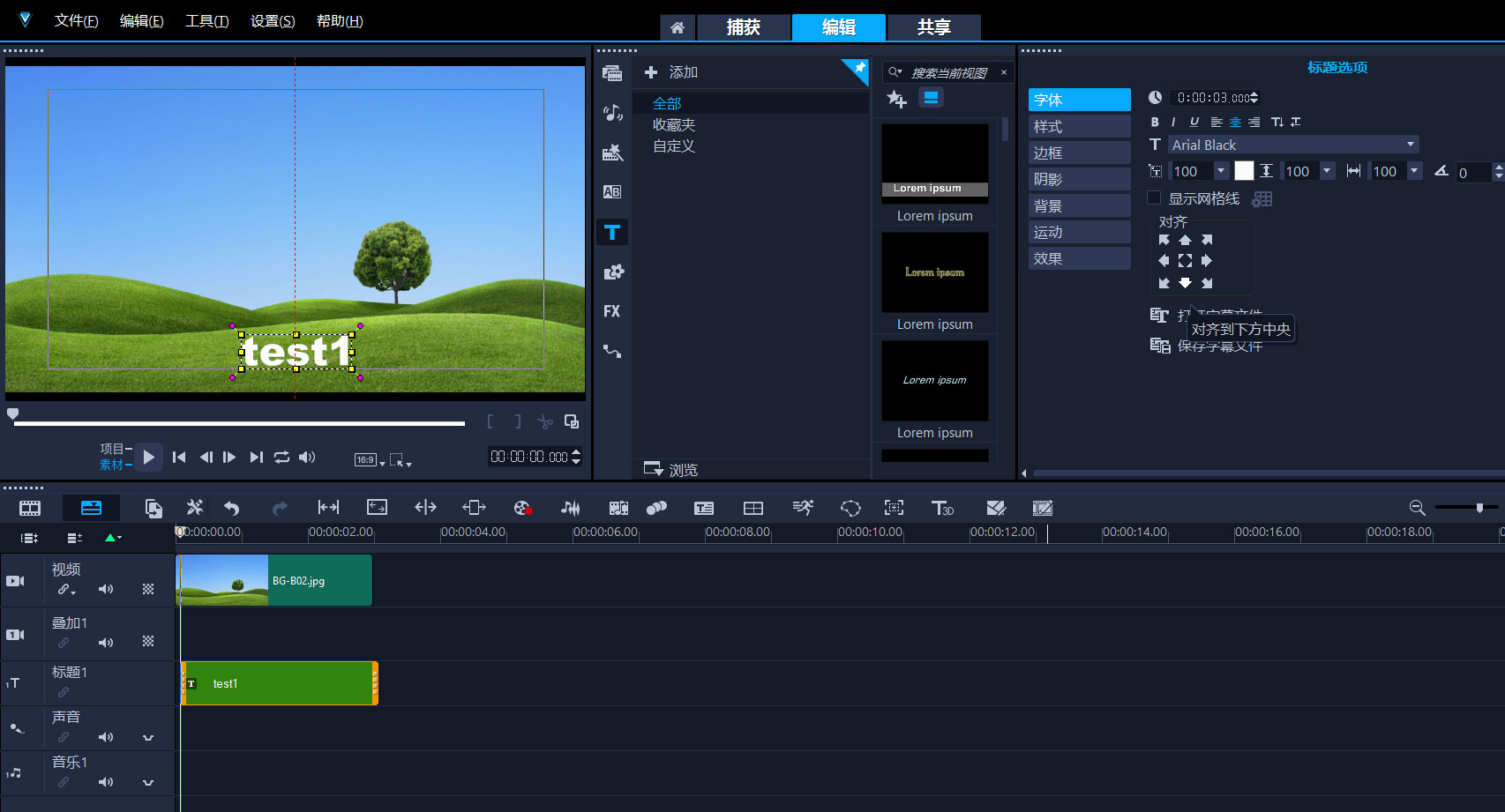Viewport: 1505px width, 812px height.
Task: Open the Transition (AB) library panel
Action: 612,192
